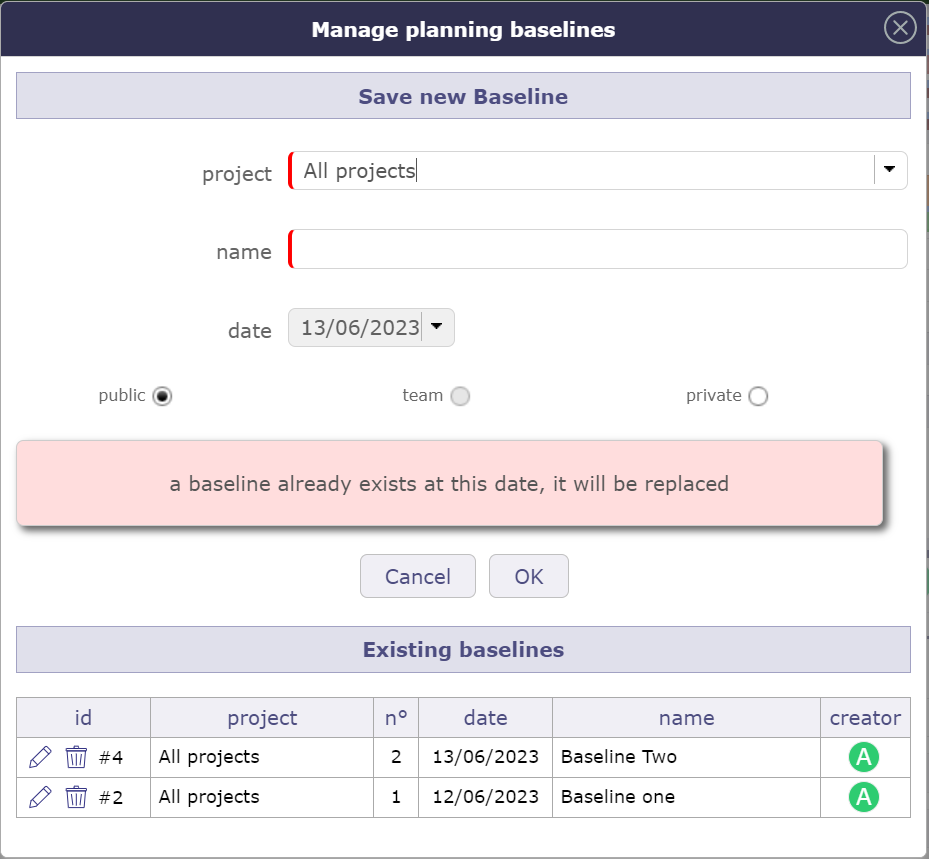
Task: Click the 'date' column header
Action: click(x=485, y=718)
